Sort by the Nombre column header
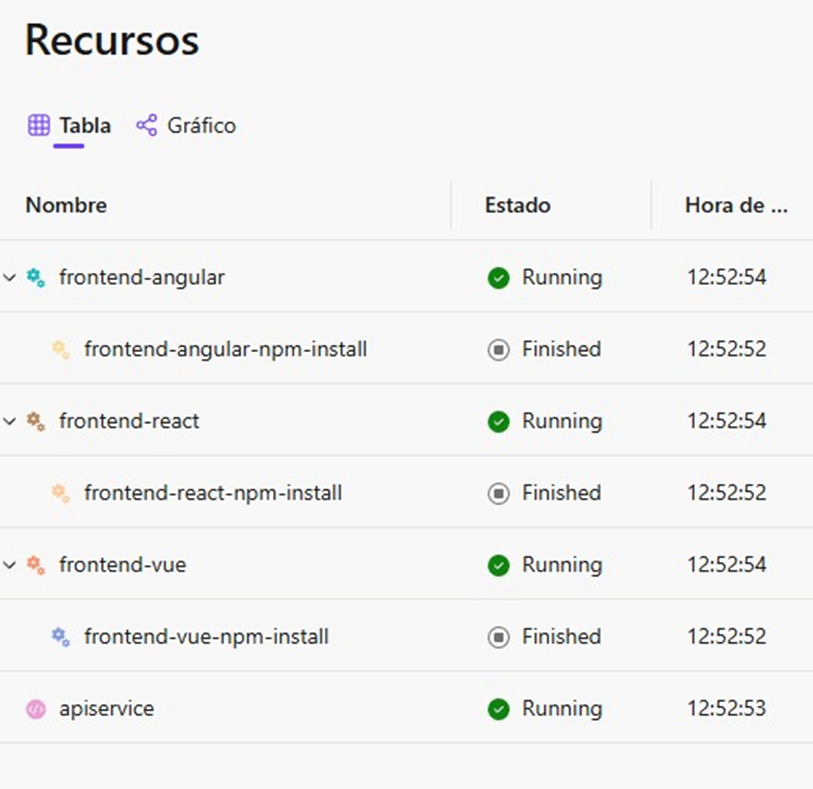 (x=66, y=206)
